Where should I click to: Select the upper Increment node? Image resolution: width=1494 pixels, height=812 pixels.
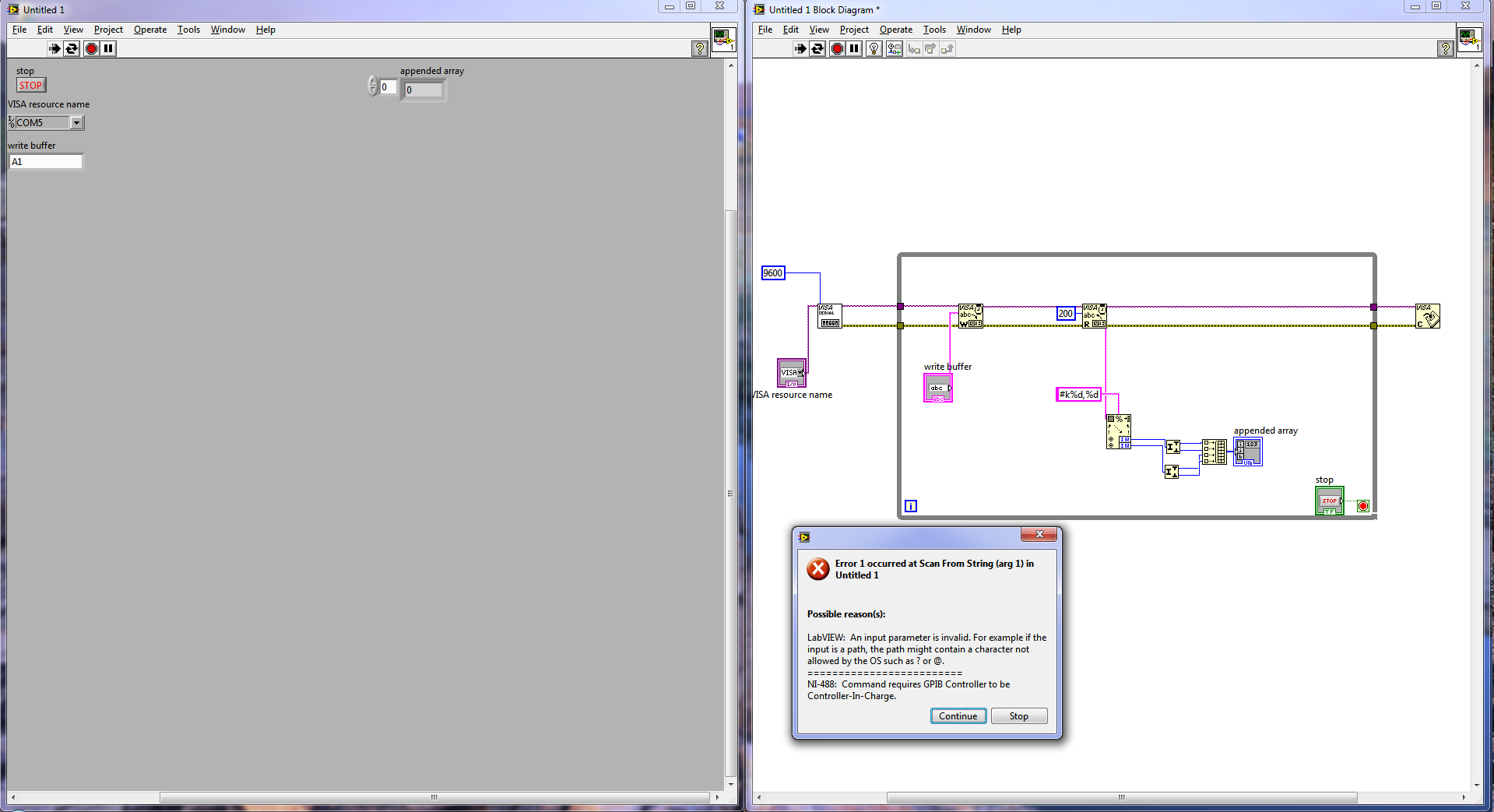[x=1173, y=447]
